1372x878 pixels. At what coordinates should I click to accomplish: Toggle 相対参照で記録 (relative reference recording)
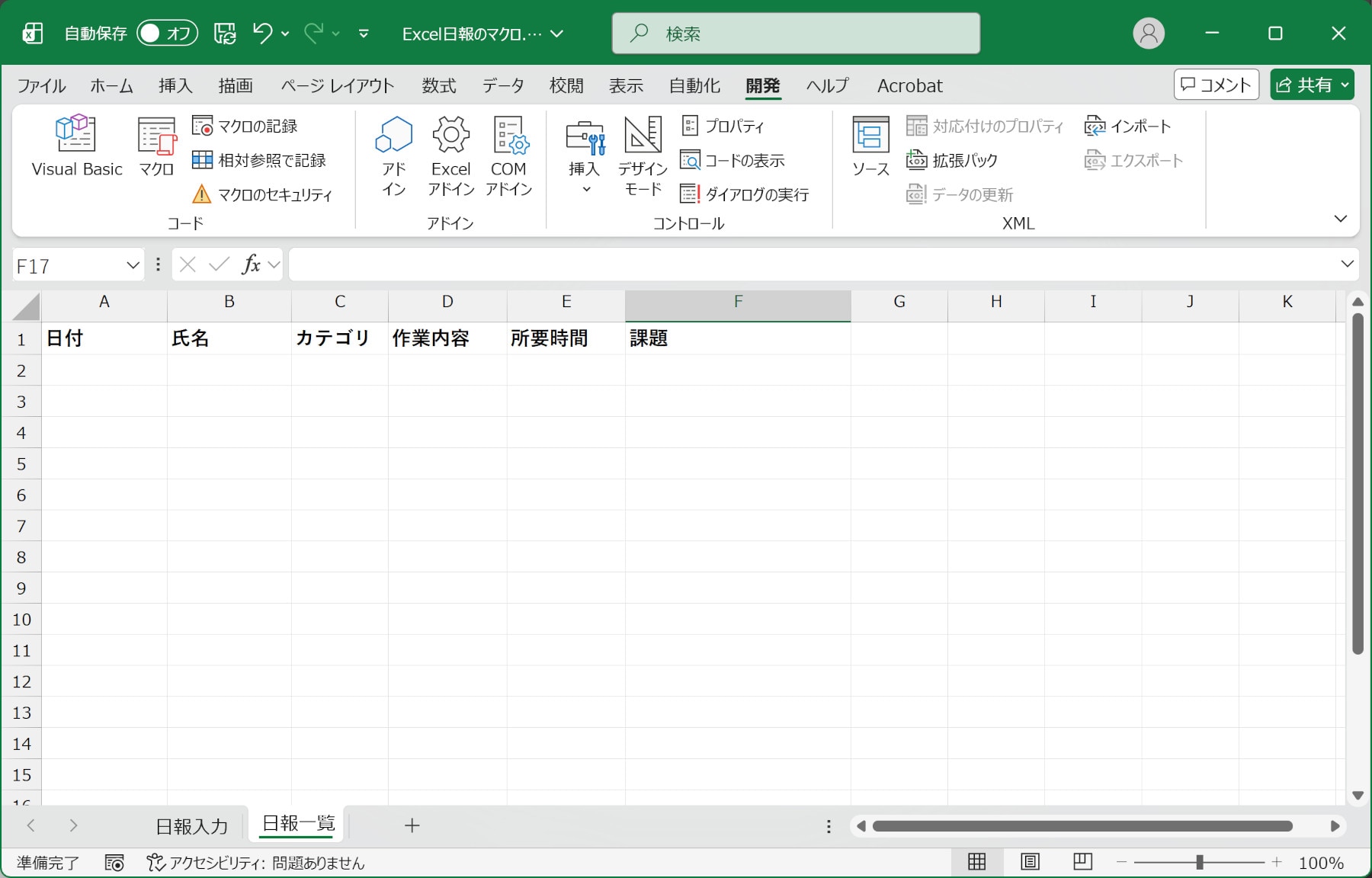259,161
